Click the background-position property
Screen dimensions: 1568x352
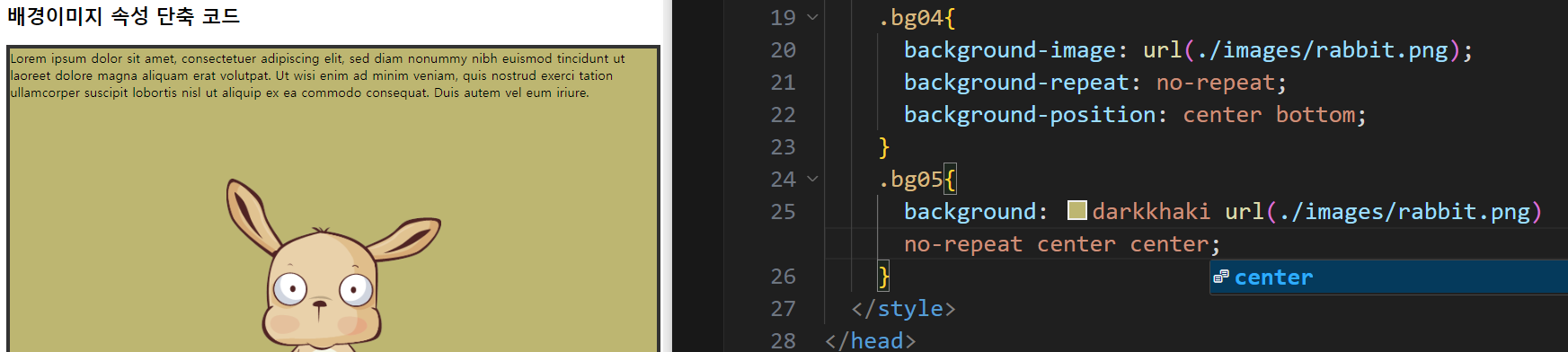[x=1030, y=114]
